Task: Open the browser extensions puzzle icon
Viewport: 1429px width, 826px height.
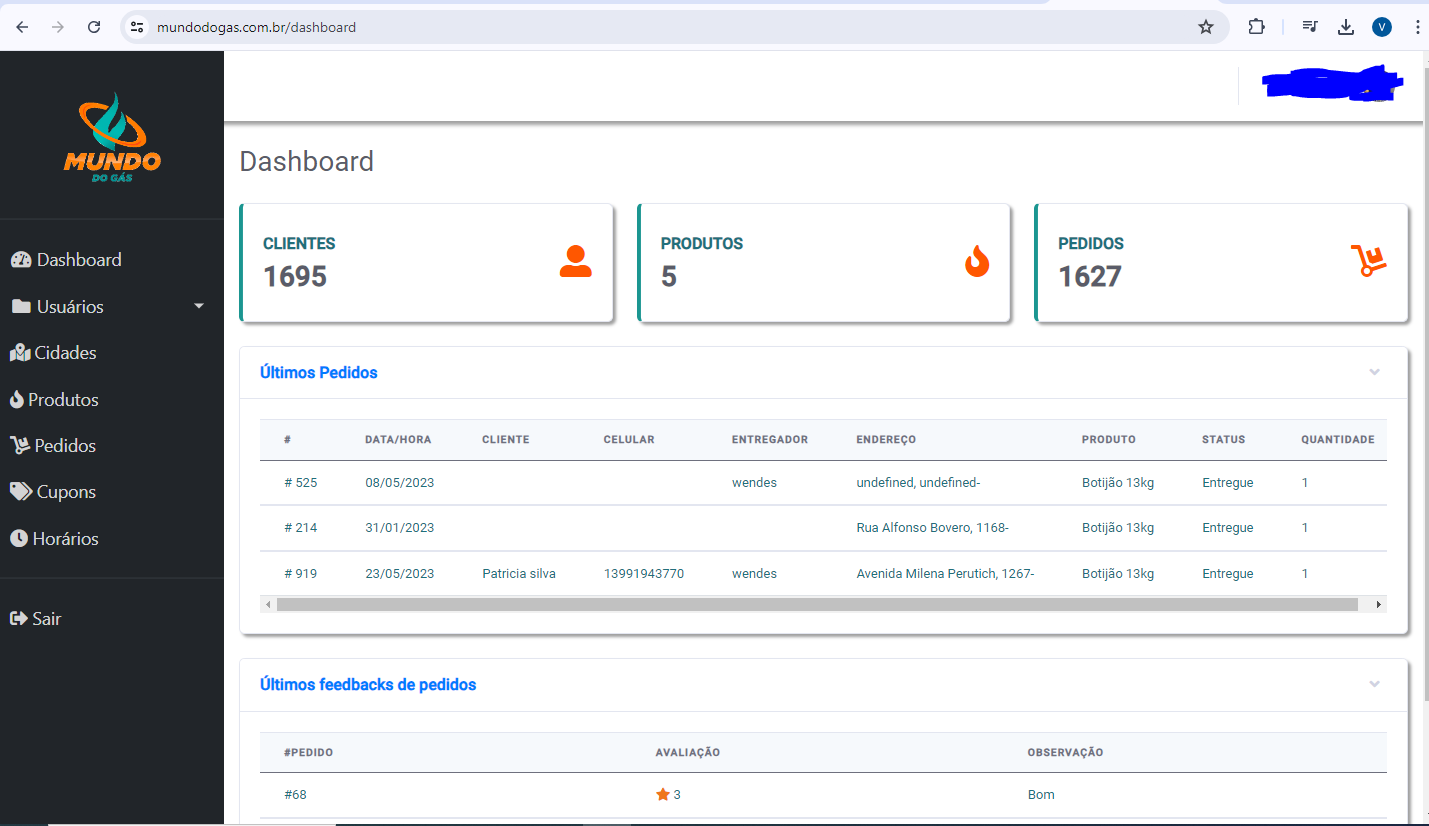Action: point(1256,27)
